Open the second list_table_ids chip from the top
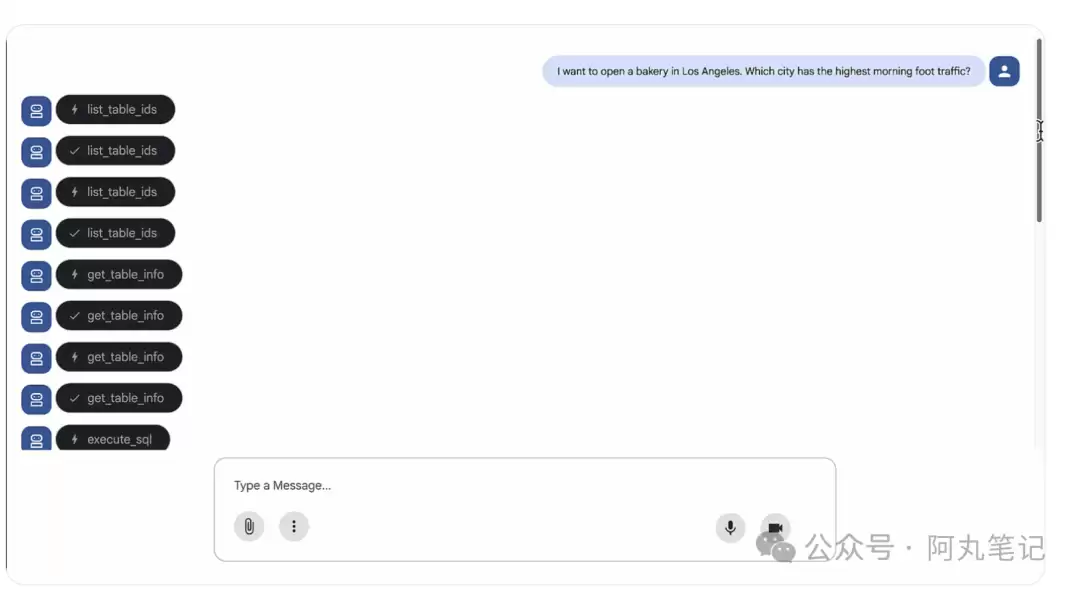 [x=115, y=151]
